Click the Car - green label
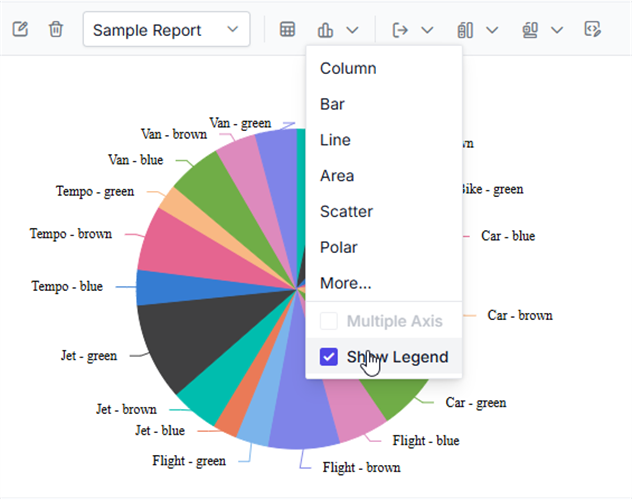This screenshot has height=500, width=632. coord(476,403)
